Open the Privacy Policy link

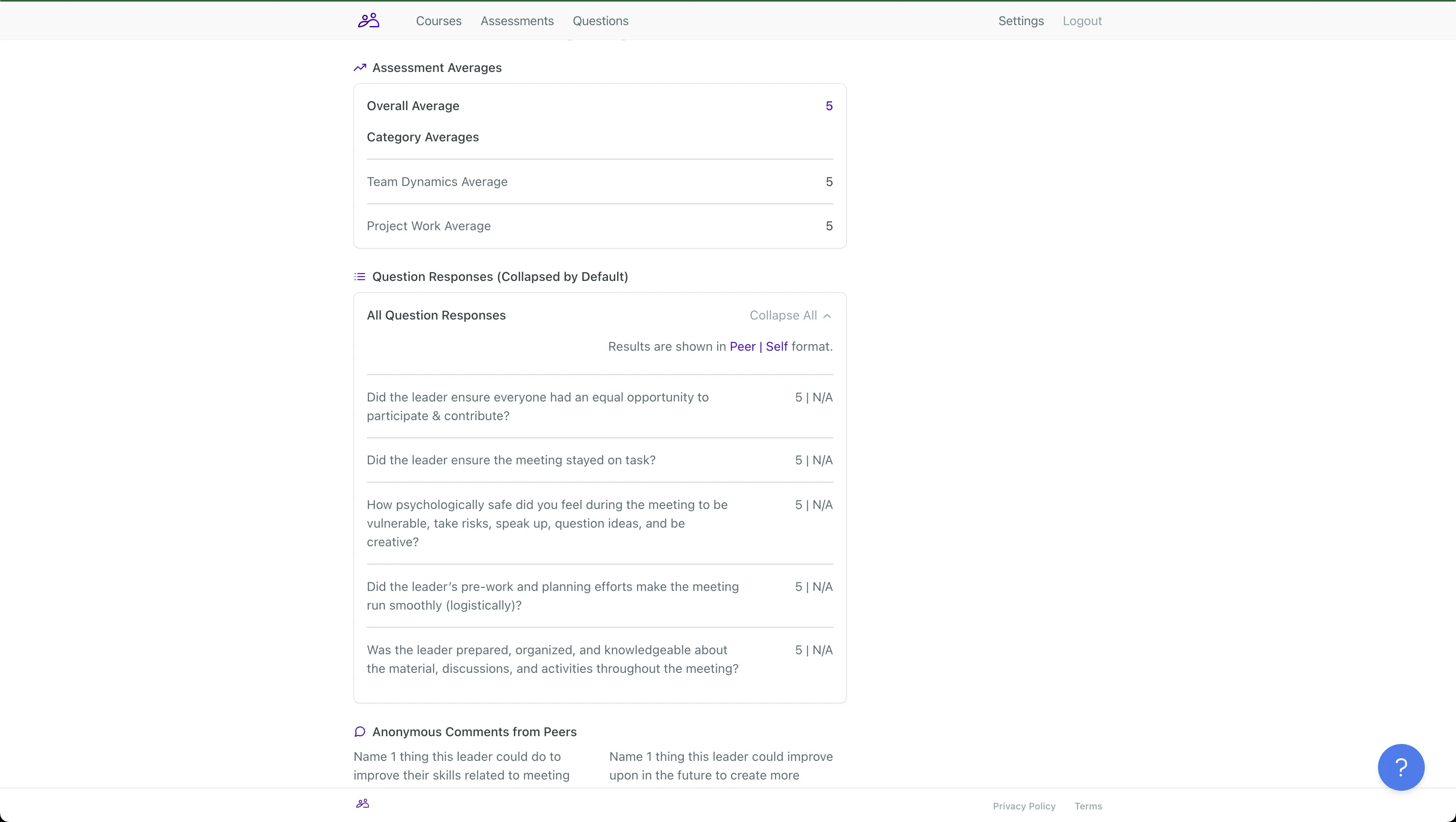pos(1024,806)
